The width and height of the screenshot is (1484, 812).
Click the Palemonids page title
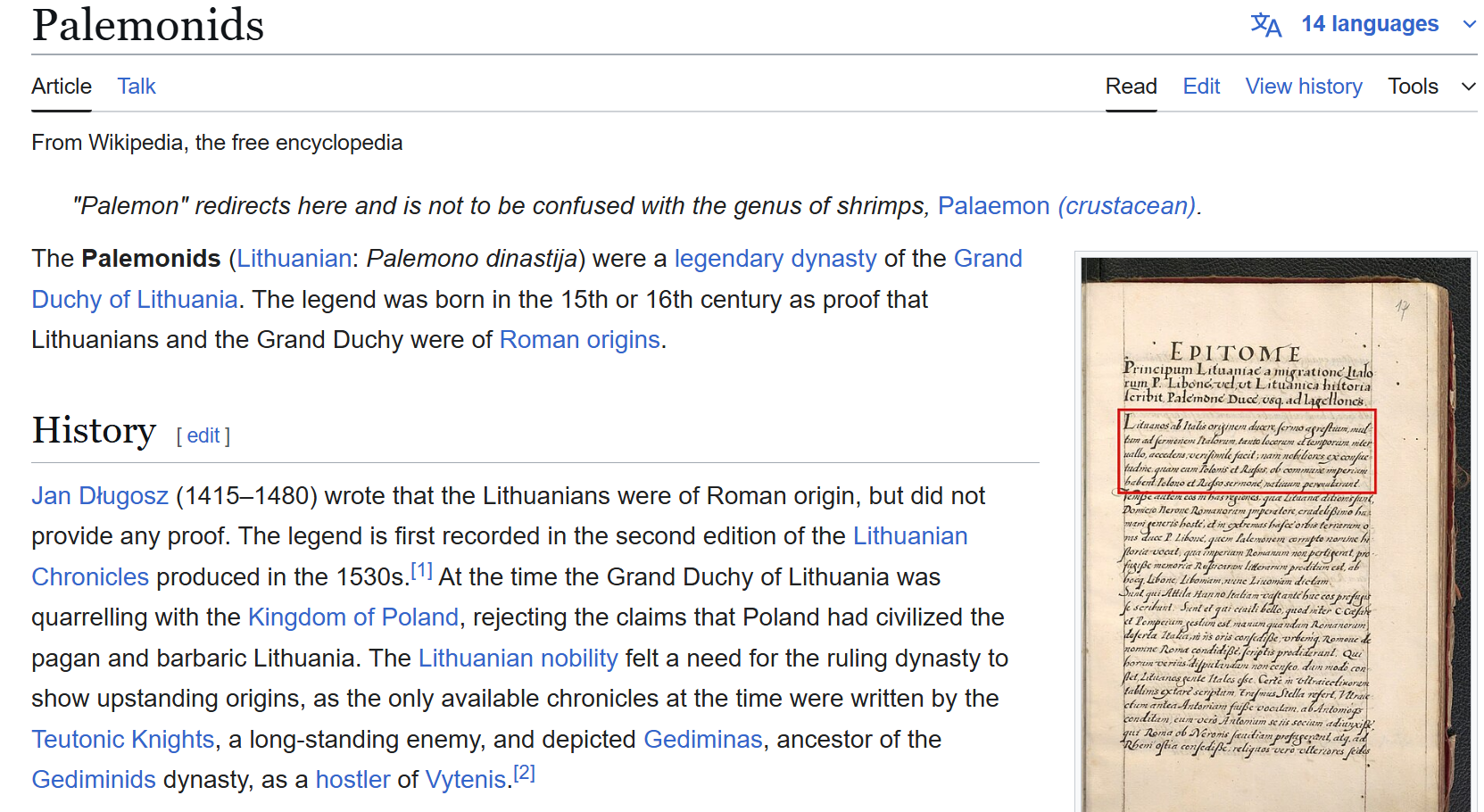(x=148, y=25)
